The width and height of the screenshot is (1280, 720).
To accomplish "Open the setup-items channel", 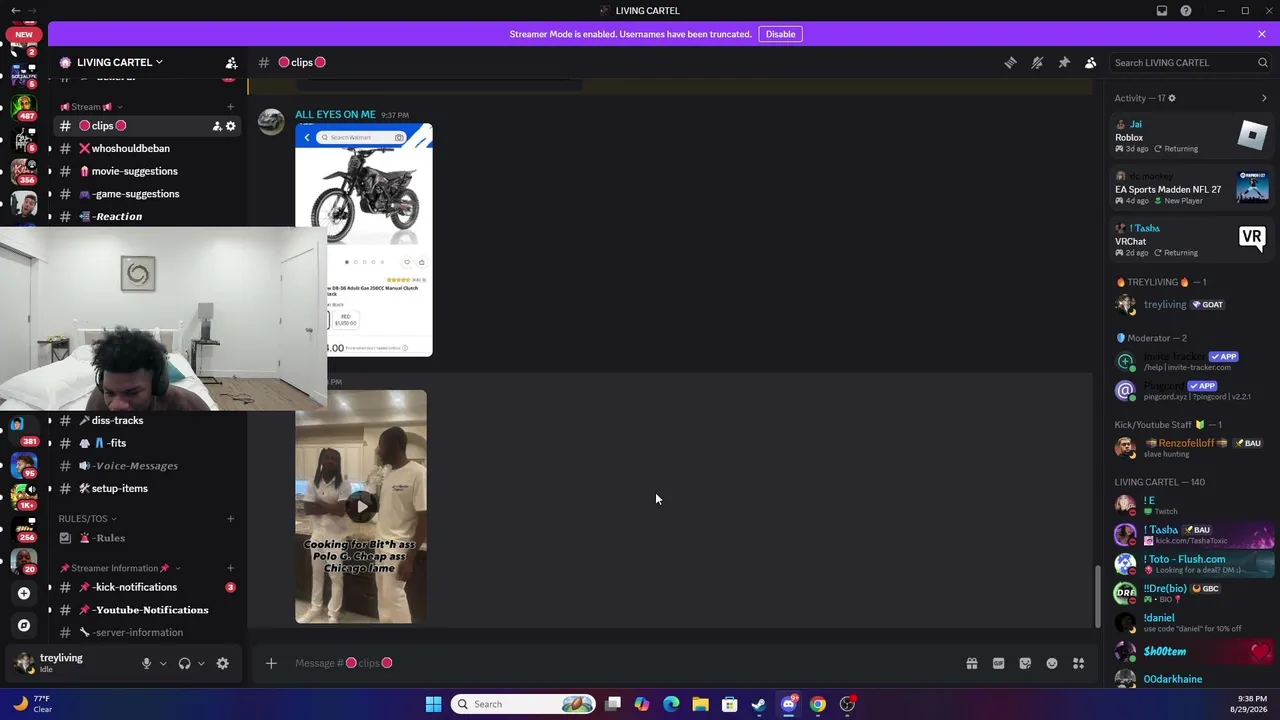I will [146, 488].
